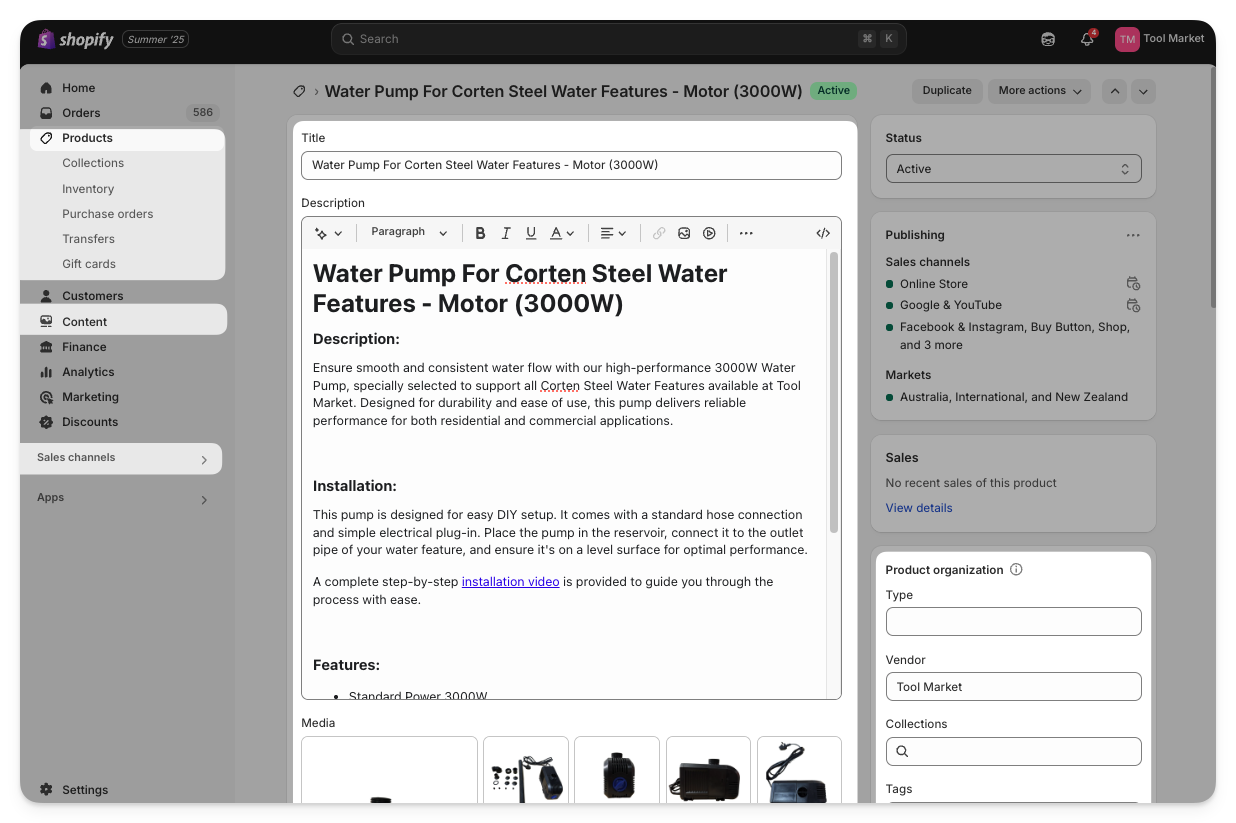Go to Inventory under Products

coord(88,189)
